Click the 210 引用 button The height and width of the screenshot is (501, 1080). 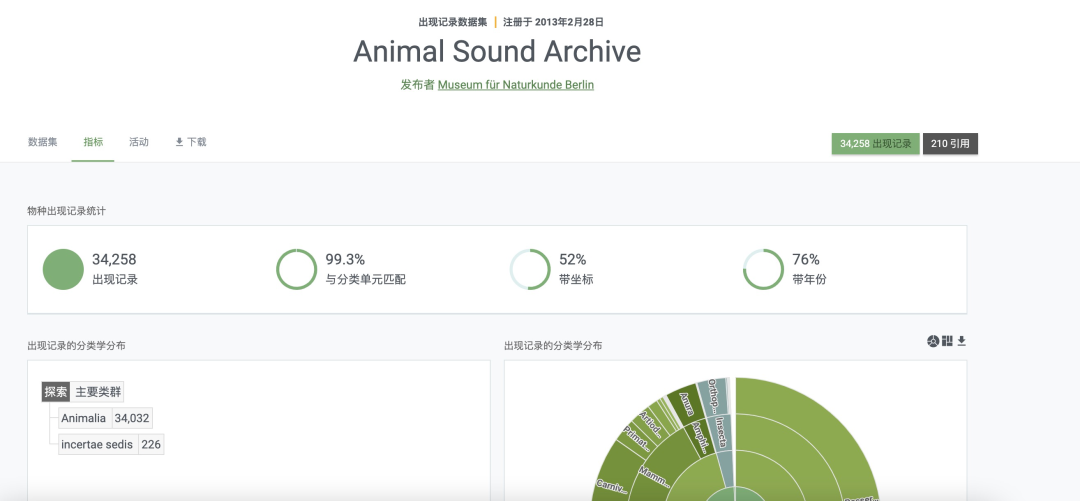click(x=950, y=144)
